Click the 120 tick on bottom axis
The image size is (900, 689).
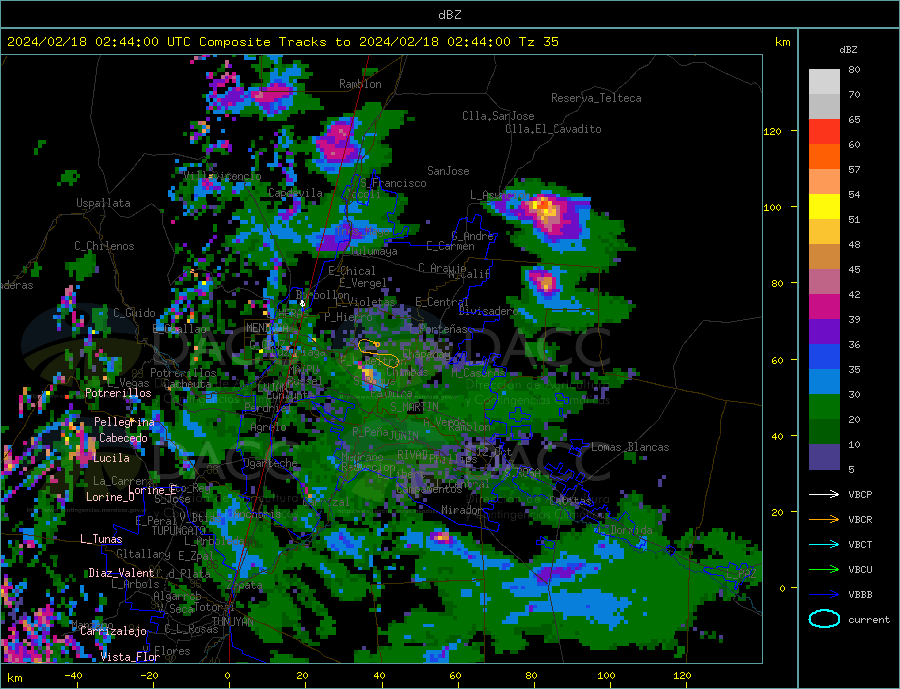tap(682, 675)
